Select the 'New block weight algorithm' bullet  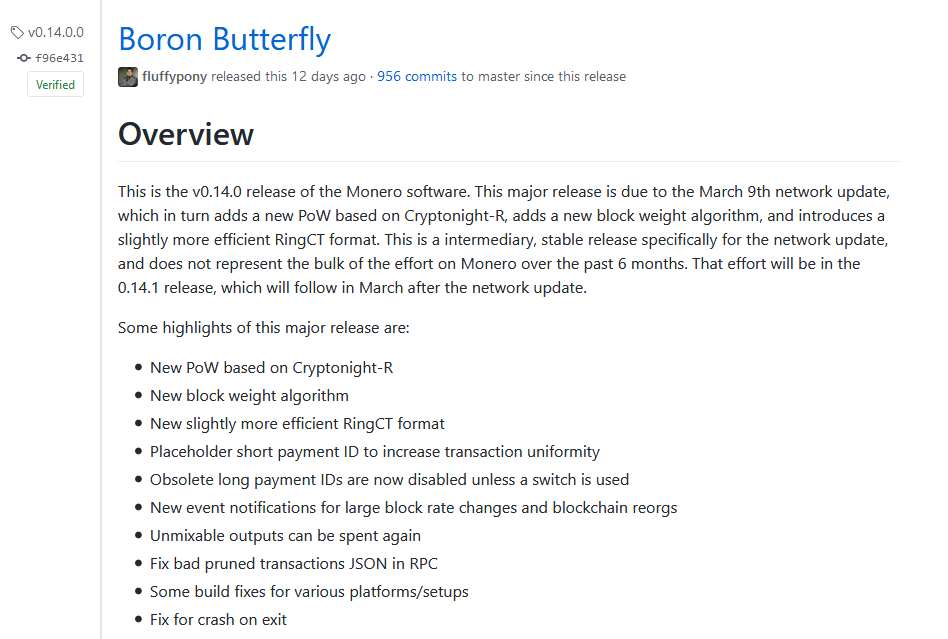[x=249, y=395]
